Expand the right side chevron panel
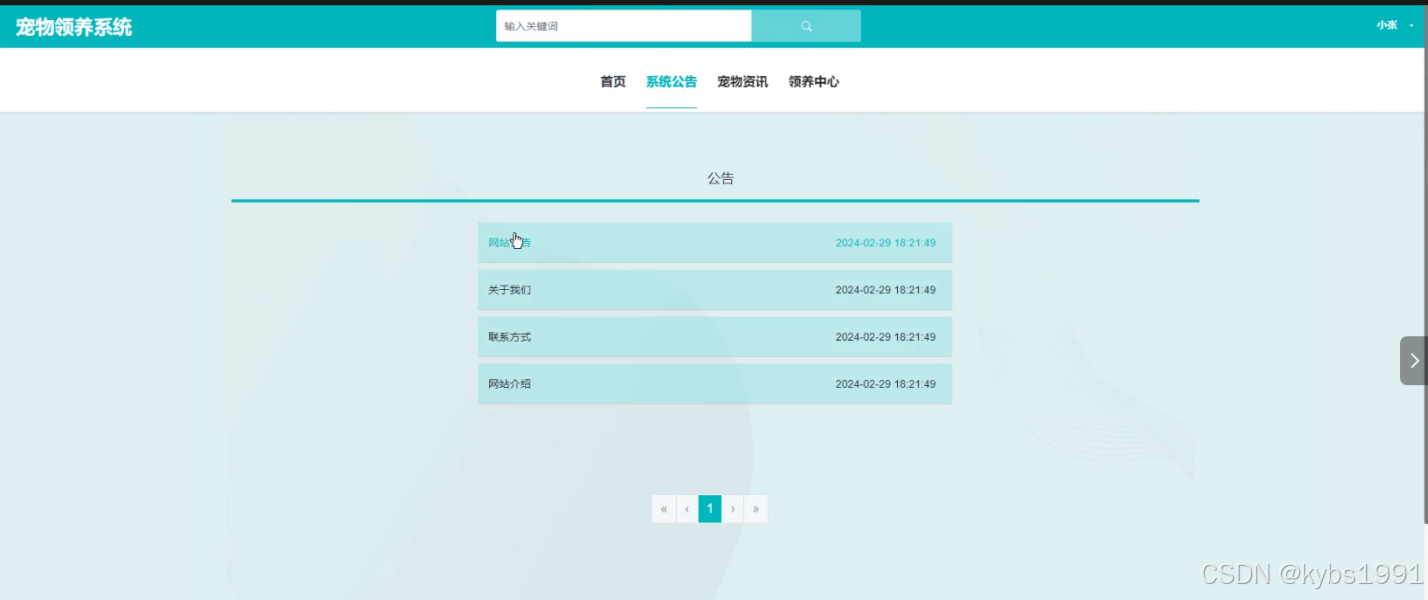The width and height of the screenshot is (1428, 600). coord(1413,361)
